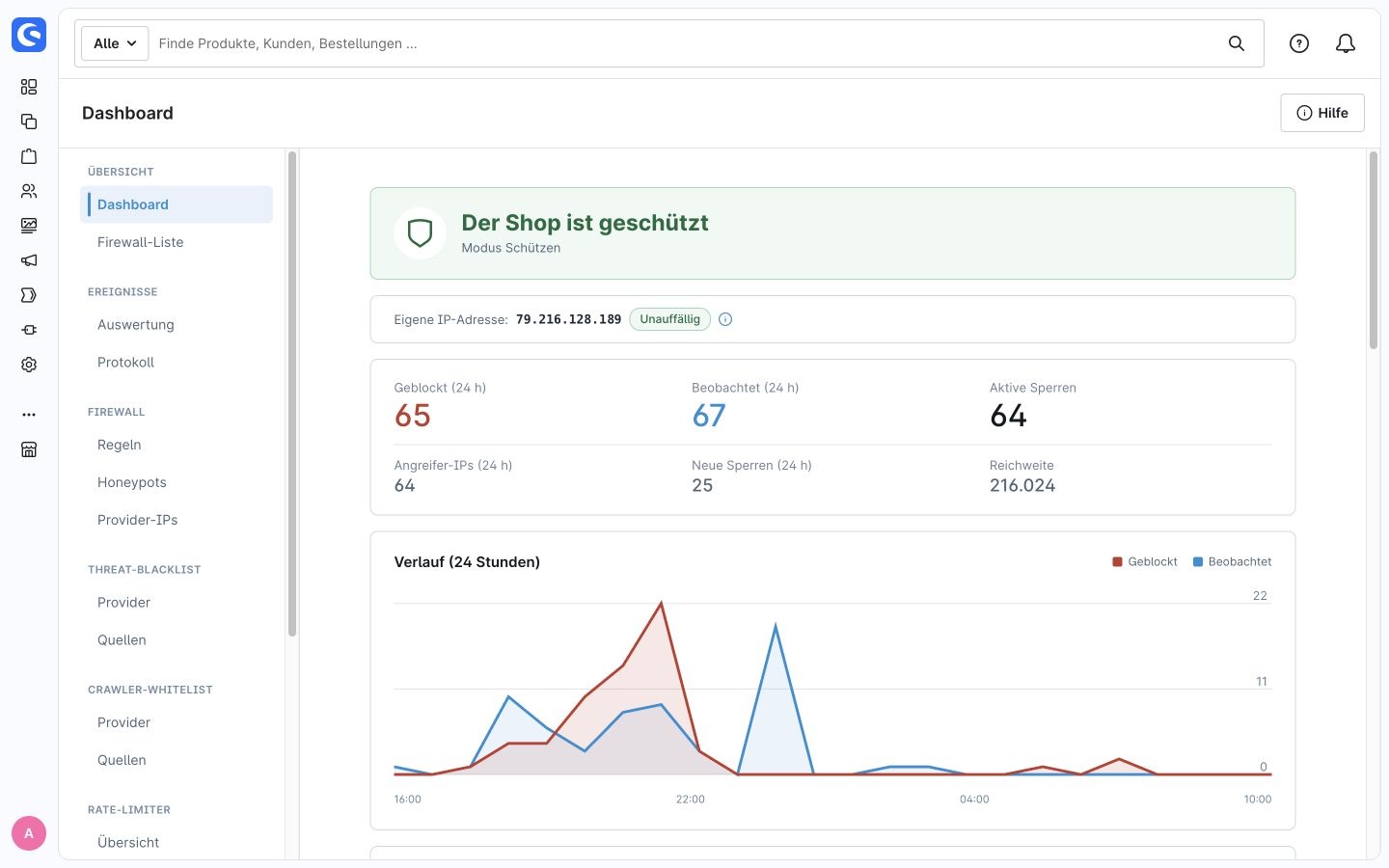
Task: Open Regeln under Firewall
Action: point(177,445)
